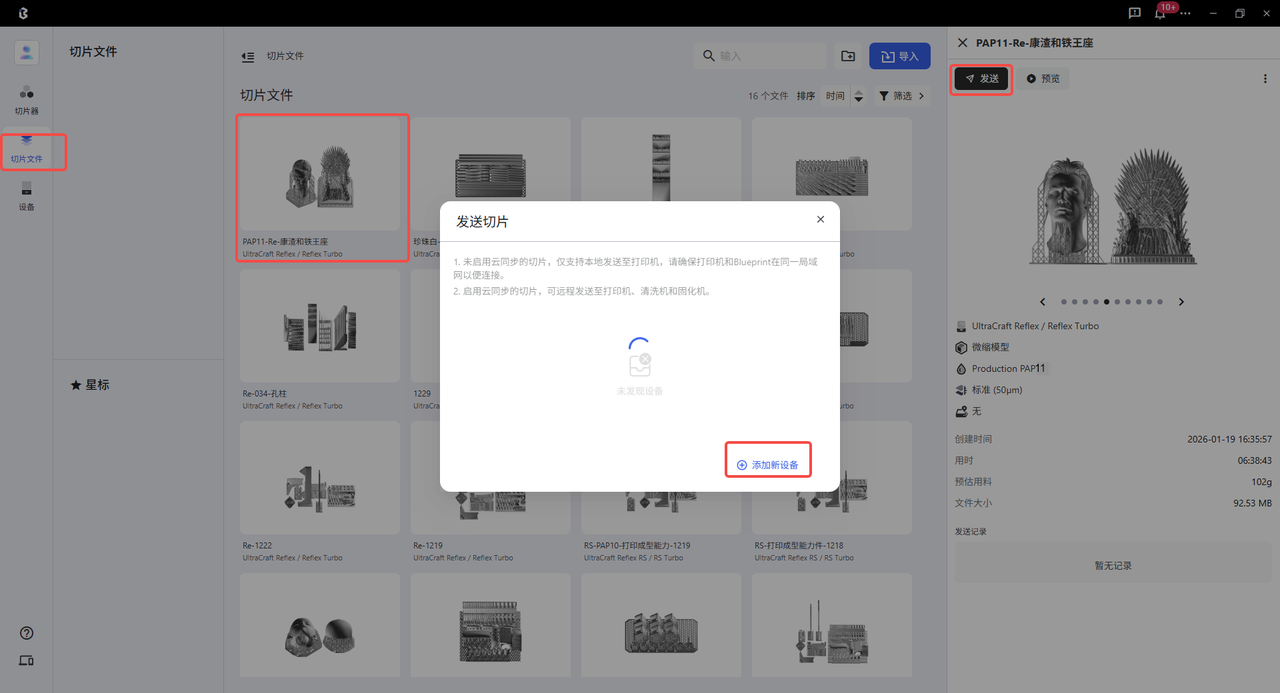Screen dimensions: 1280x693
Task: Open the feedback message icon
Action: (x=1135, y=13)
